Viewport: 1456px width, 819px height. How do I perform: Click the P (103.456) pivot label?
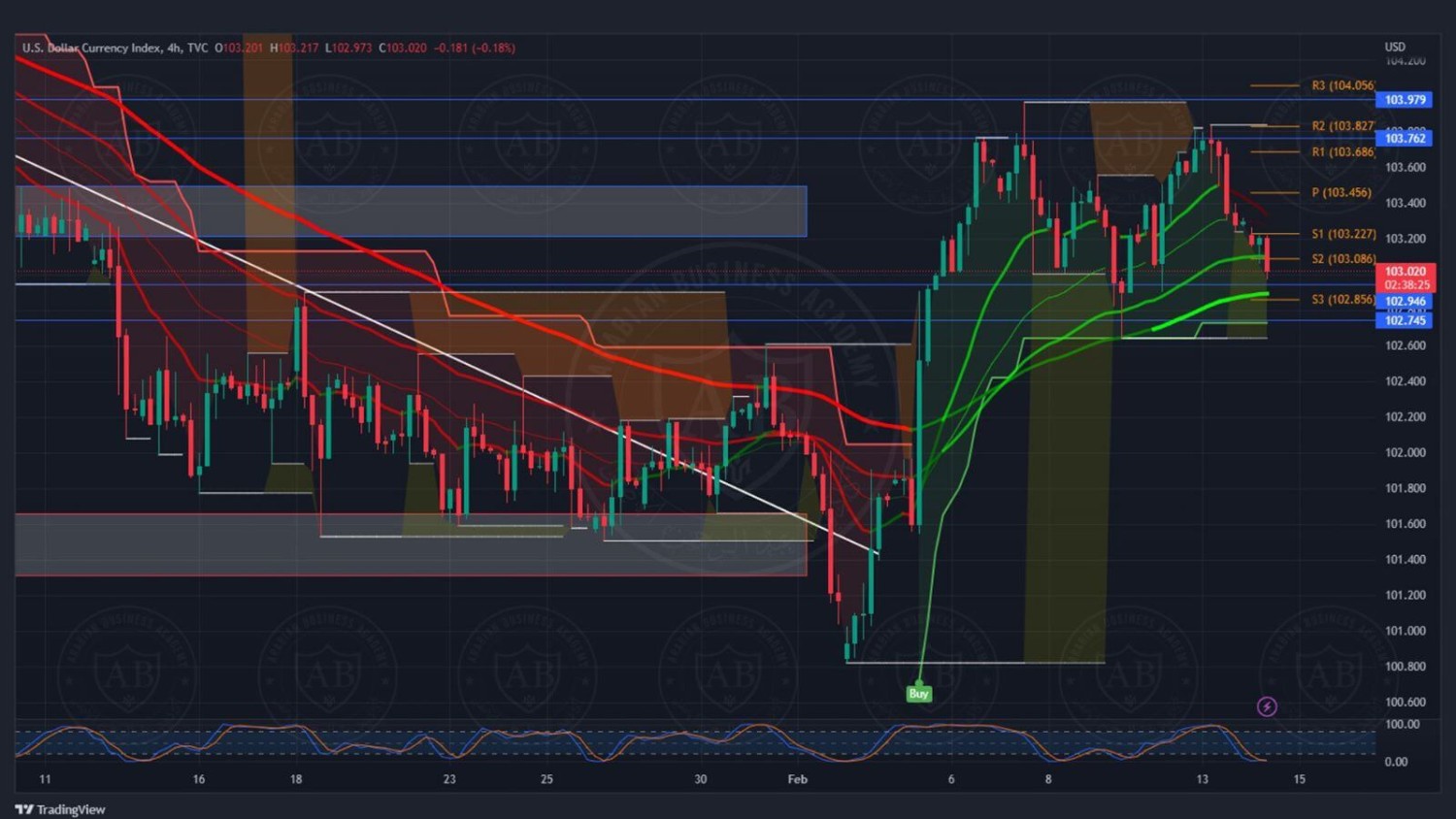click(x=1341, y=192)
